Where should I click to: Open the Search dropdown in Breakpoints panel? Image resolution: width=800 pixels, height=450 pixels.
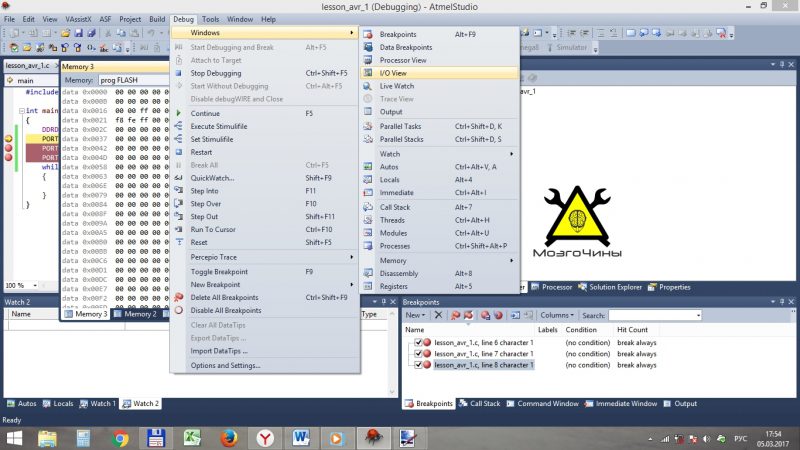click(698, 315)
